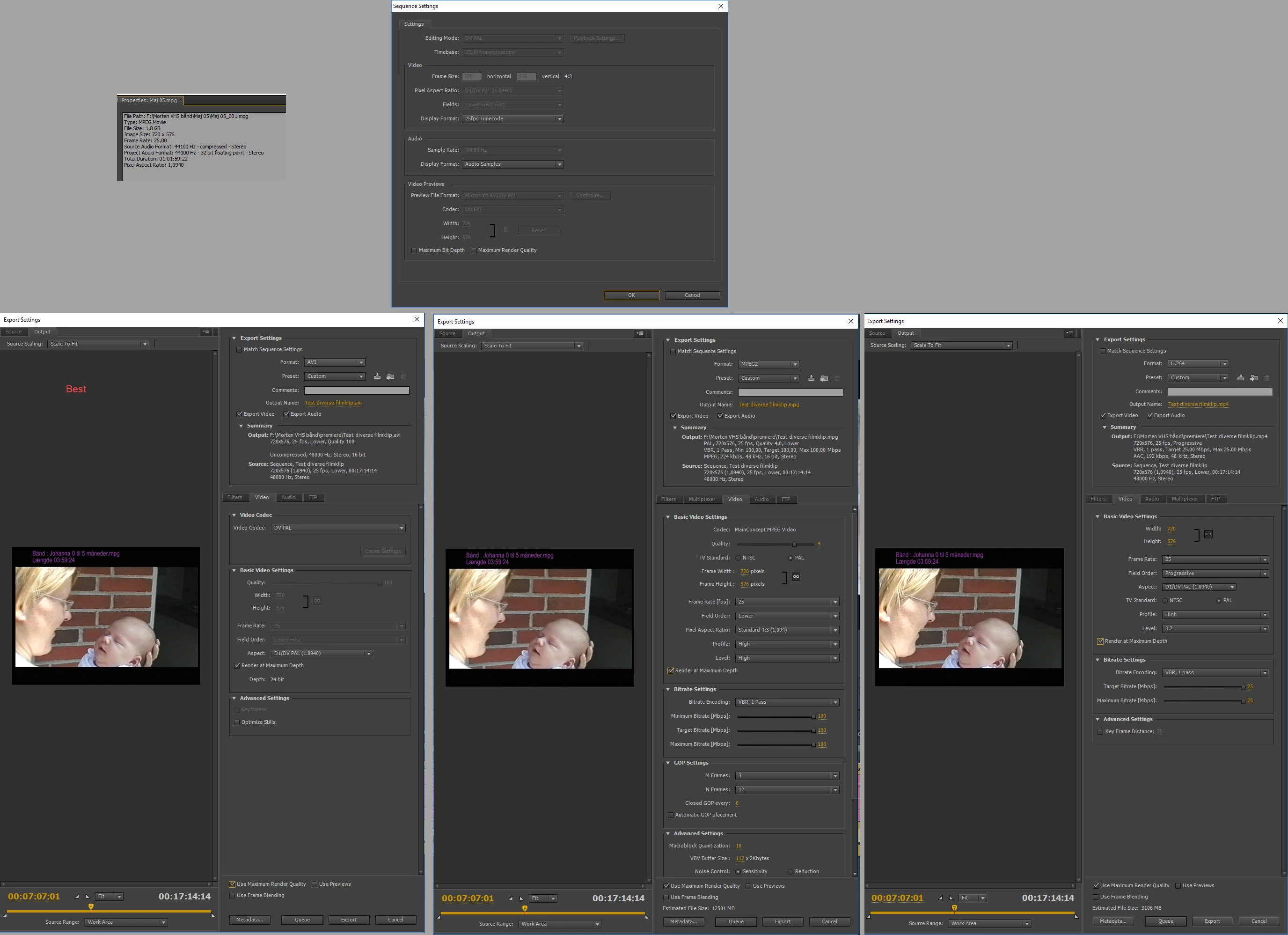Switch to Multiplexer tab in MPEG2 export window
This screenshot has width=1288, height=935.
click(x=702, y=499)
